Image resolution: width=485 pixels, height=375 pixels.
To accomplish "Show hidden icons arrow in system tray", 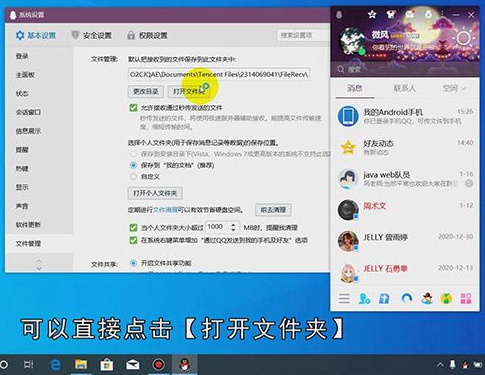I will (440, 365).
